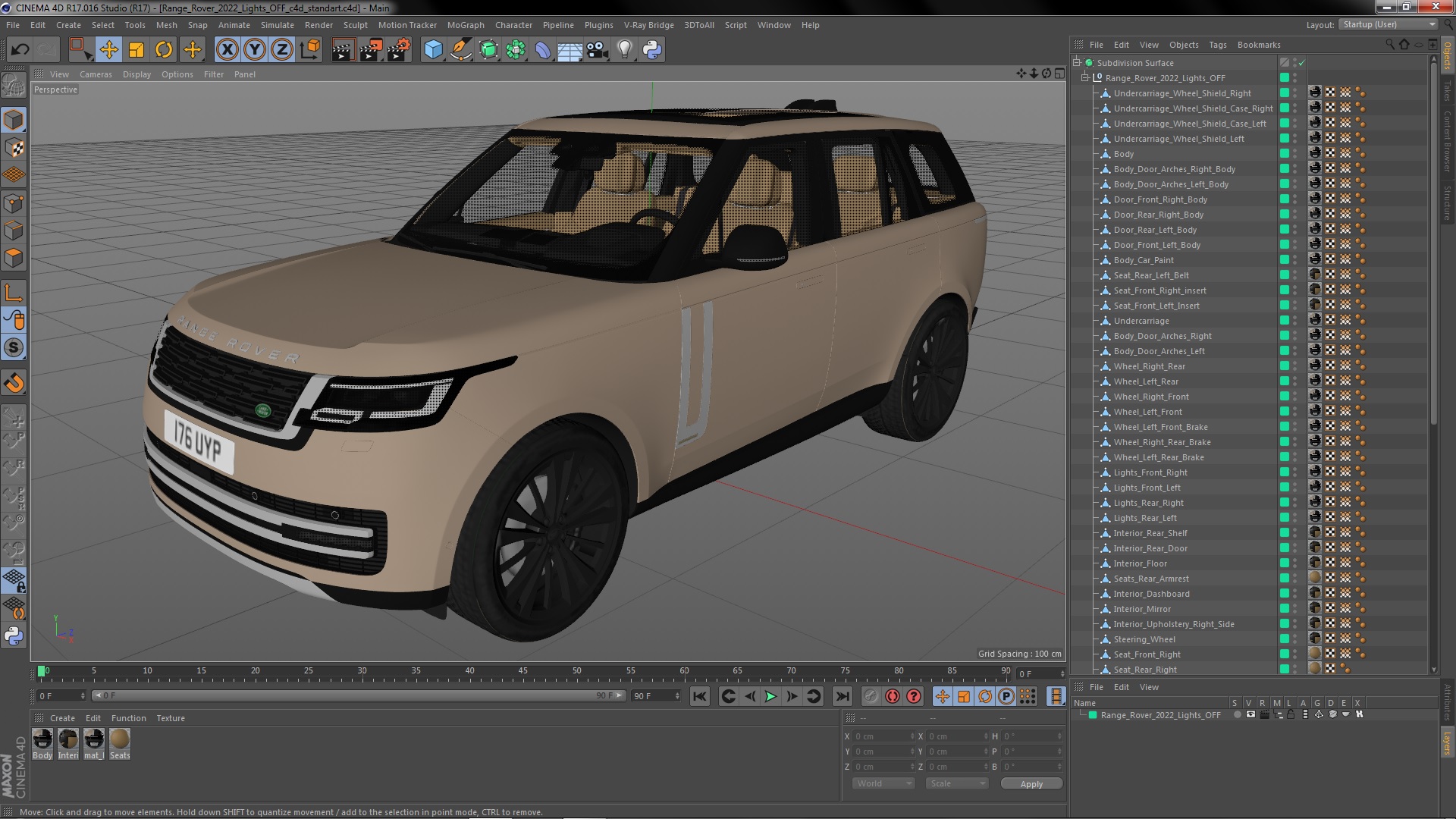Add a Camera object
This screenshot has width=1456, height=819.
tap(598, 50)
